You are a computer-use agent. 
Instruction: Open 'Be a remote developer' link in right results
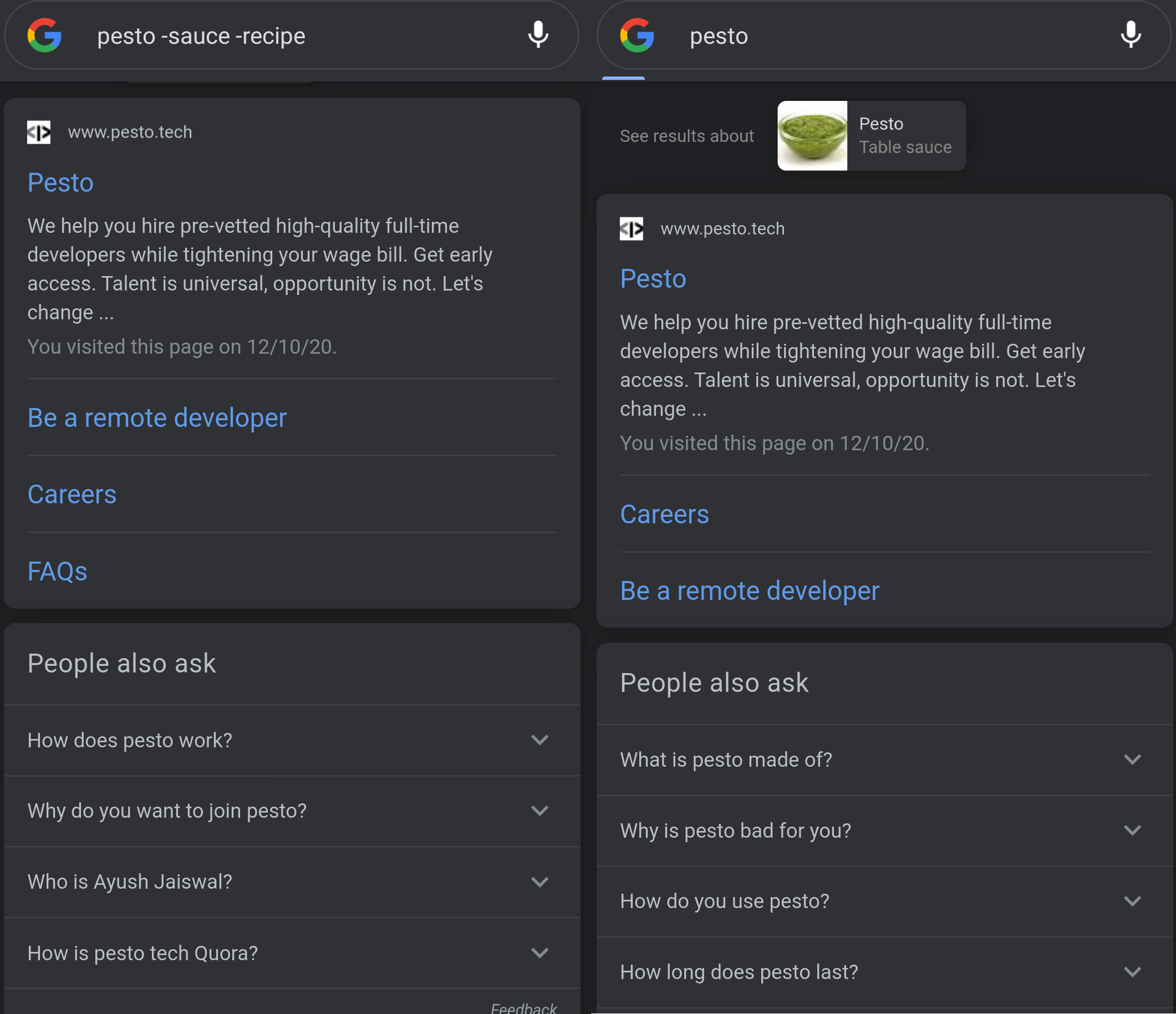(750, 591)
